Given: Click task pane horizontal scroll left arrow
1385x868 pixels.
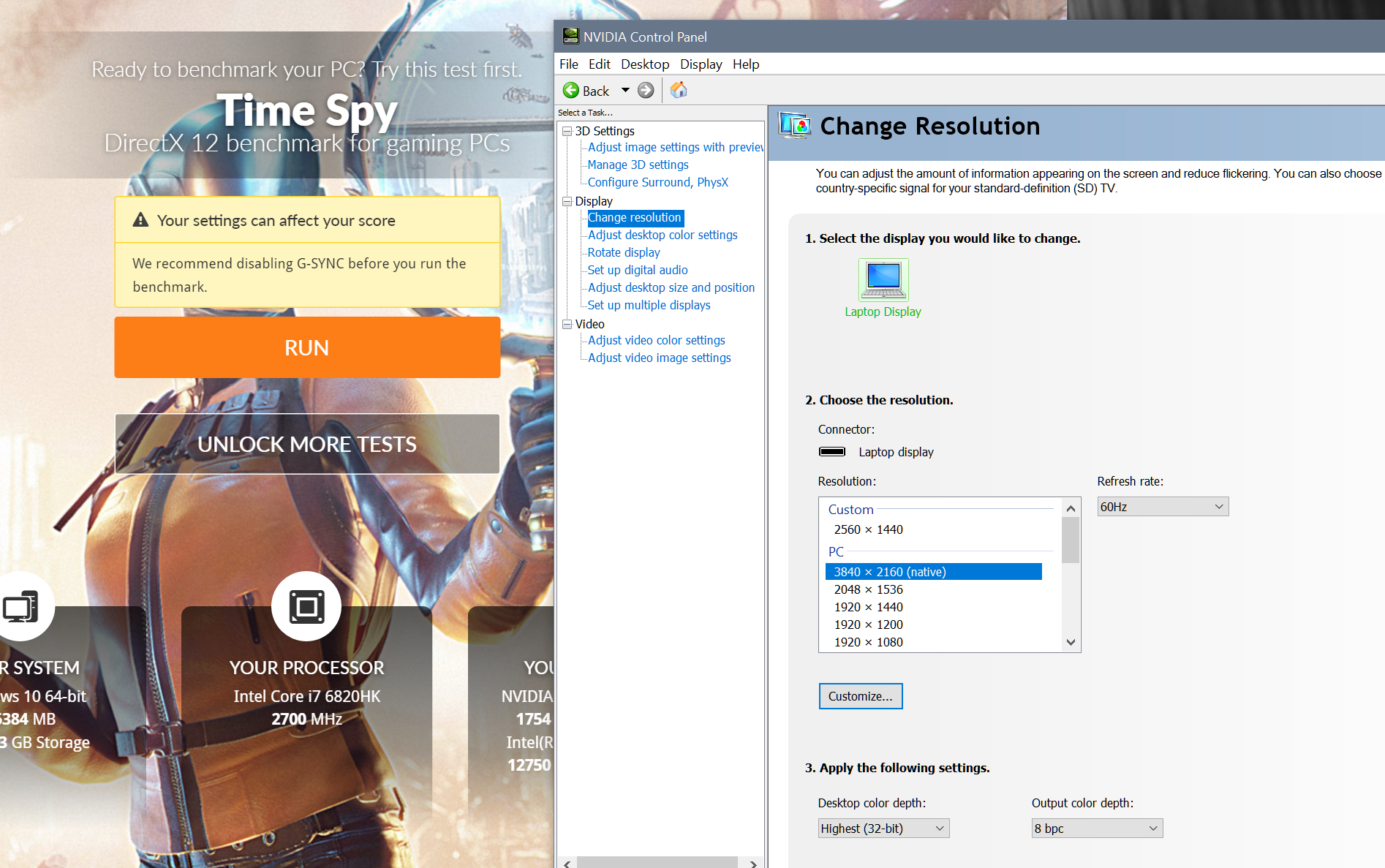Looking at the screenshot, I should [567, 863].
